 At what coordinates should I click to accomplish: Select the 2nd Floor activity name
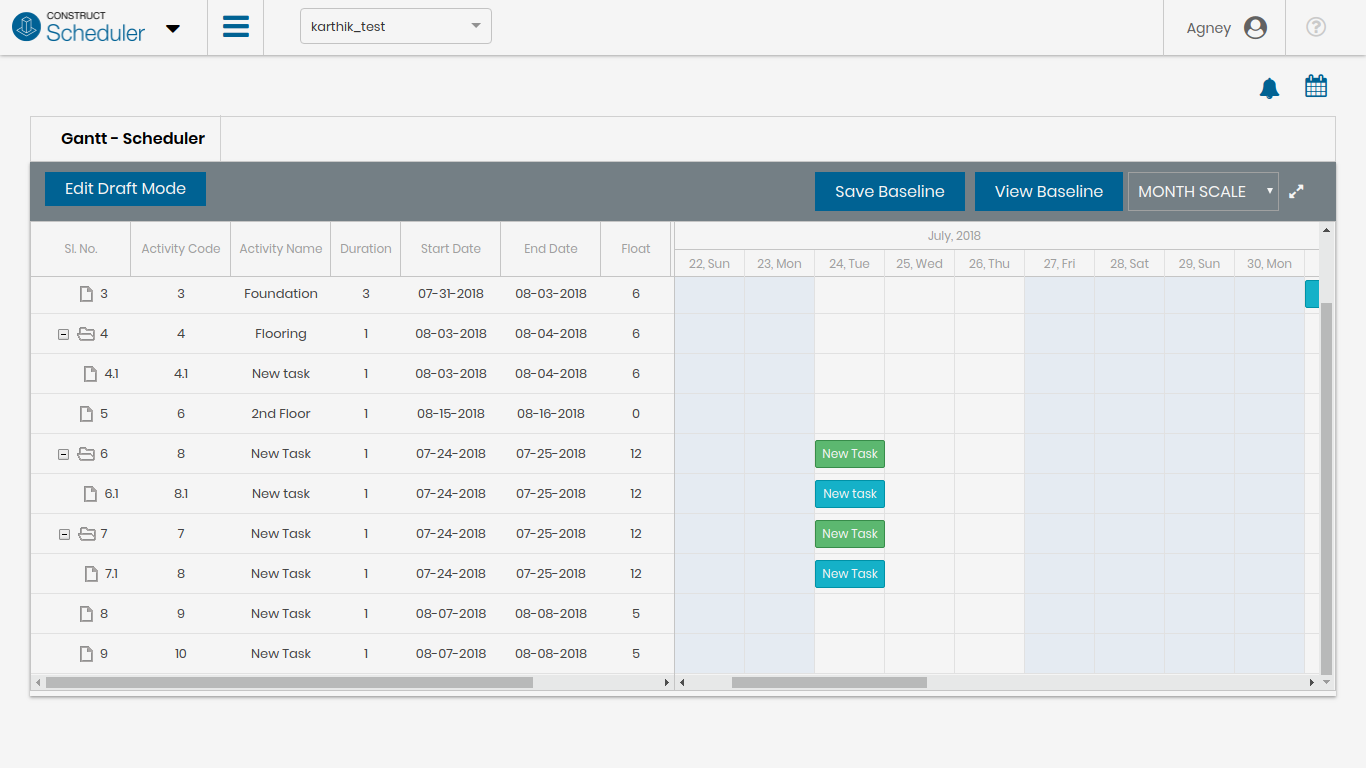281,414
